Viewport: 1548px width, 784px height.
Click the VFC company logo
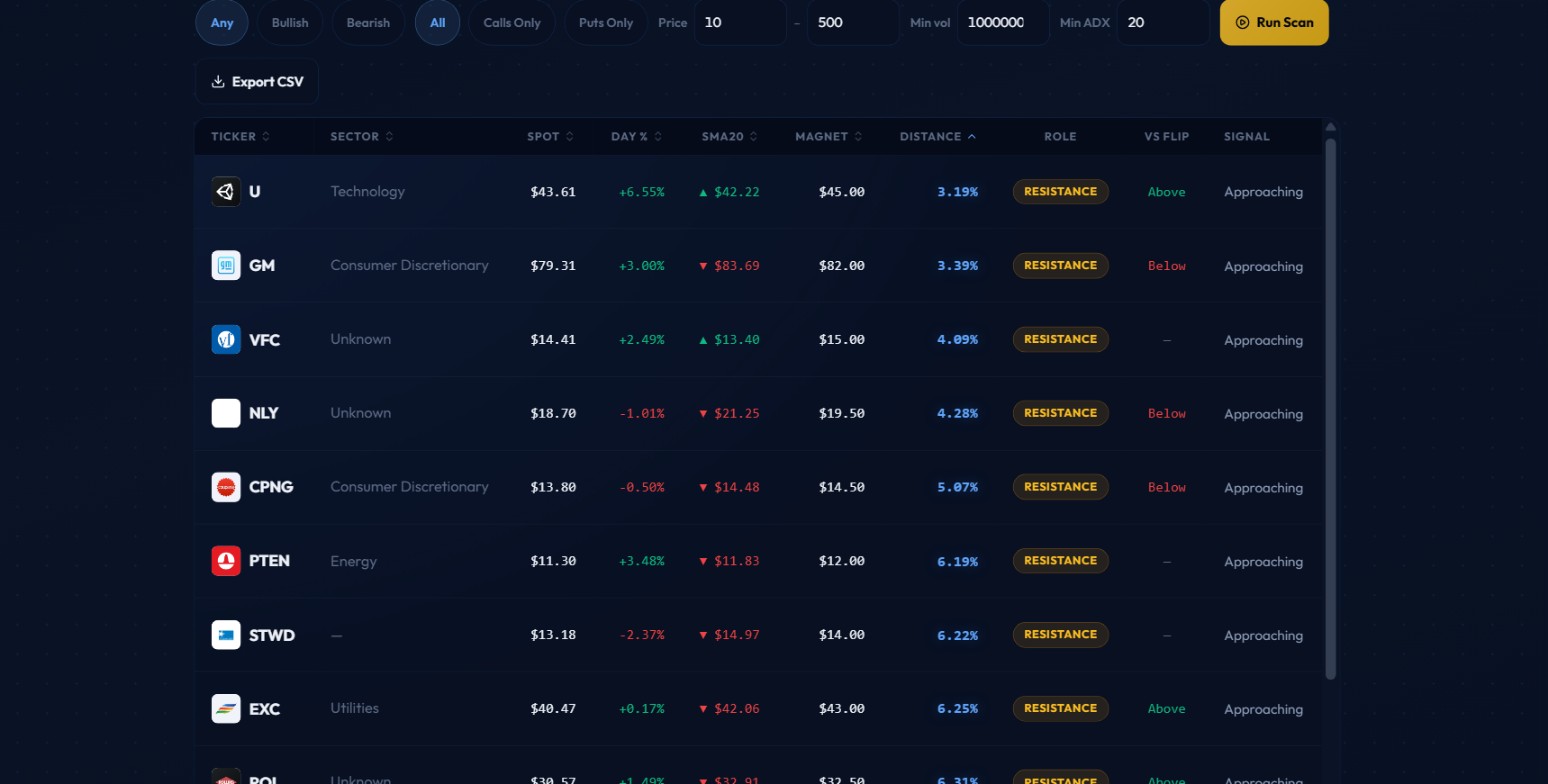pyautogui.click(x=226, y=339)
